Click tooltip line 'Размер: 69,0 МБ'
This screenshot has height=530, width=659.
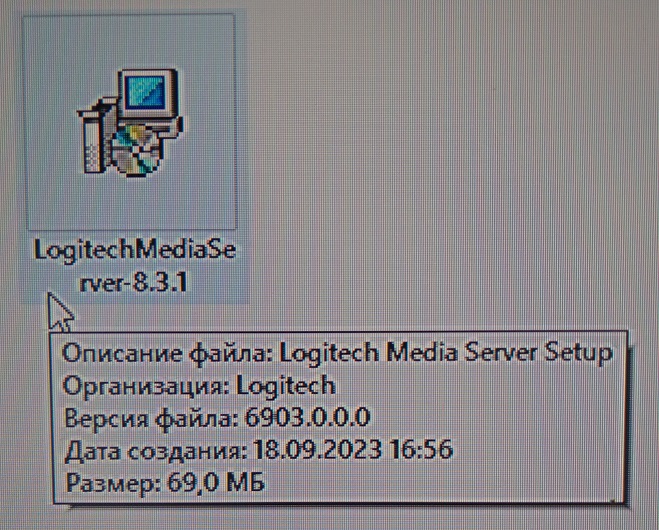coord(165,482)
